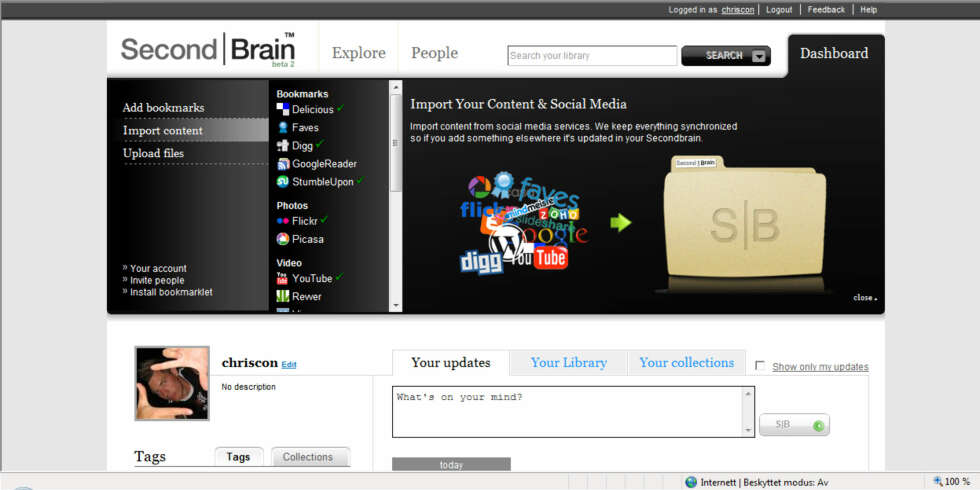Go to the People menu
This screenshot has width=980, height=490.
(434, 54)
